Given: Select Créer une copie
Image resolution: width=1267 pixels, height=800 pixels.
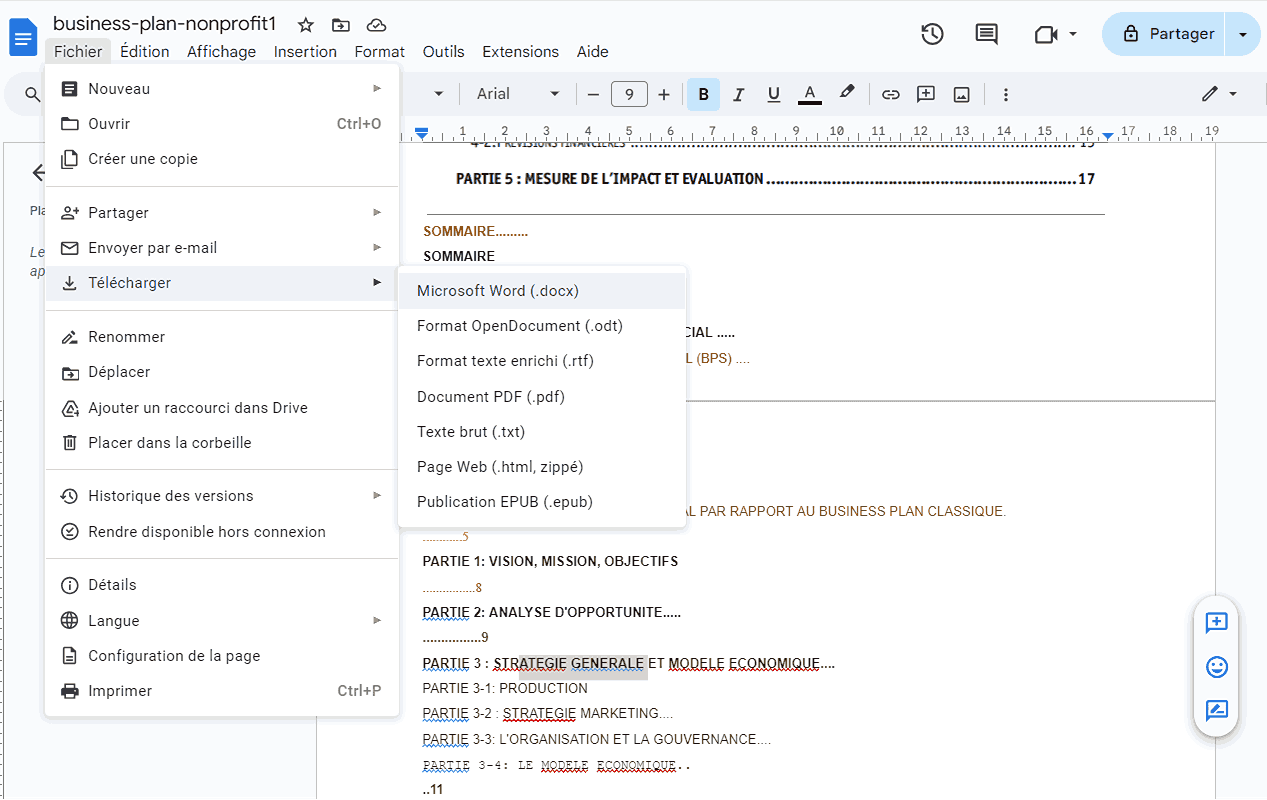Looking at the screenshot, I should 222,159.
